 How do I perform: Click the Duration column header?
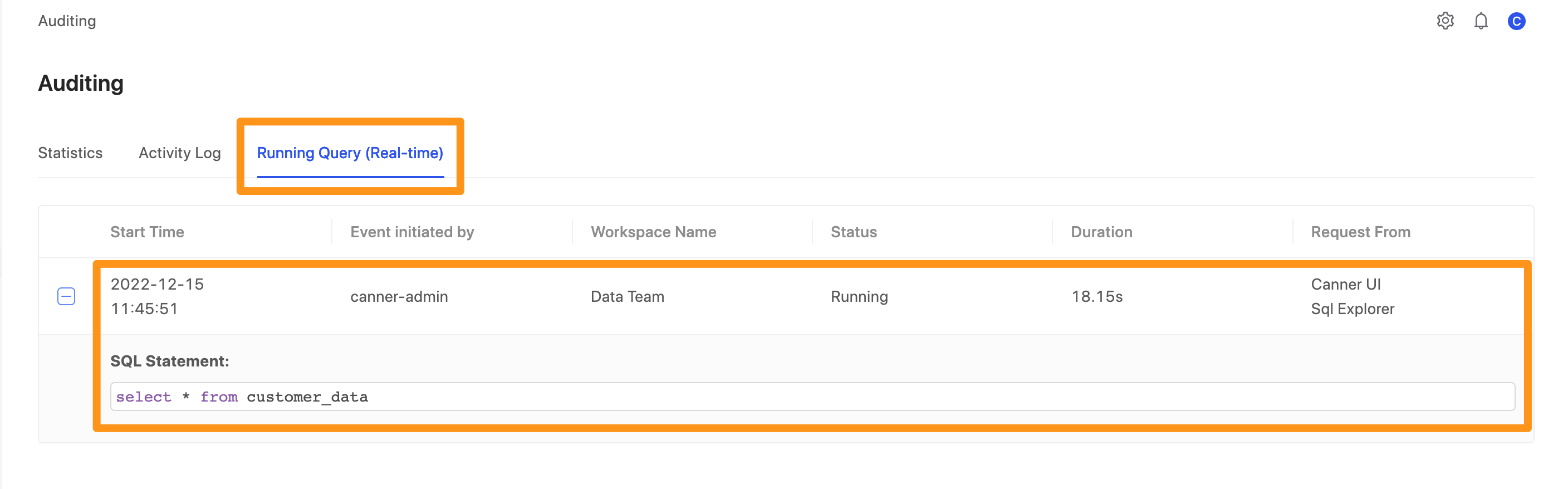[1101, 232]
